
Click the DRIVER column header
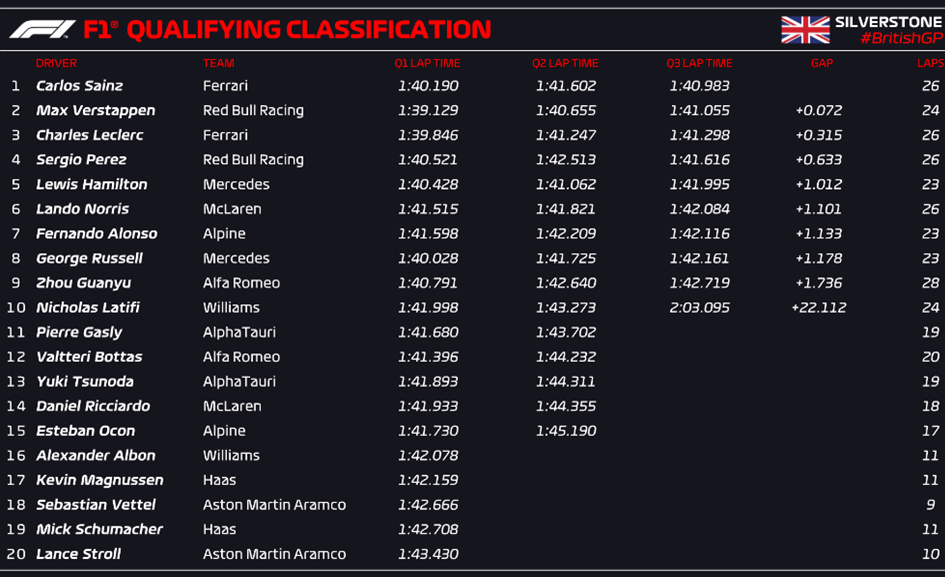[x=56, y=63]
